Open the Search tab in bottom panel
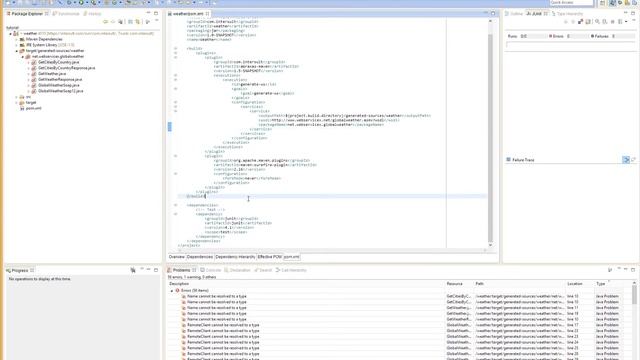640x360 pixels. [x=262, y=270]
